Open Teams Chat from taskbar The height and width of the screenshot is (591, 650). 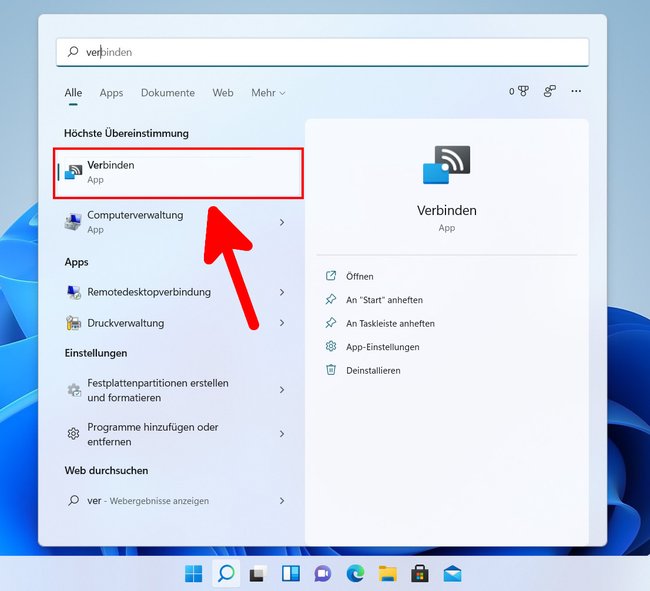pos(323,574)
